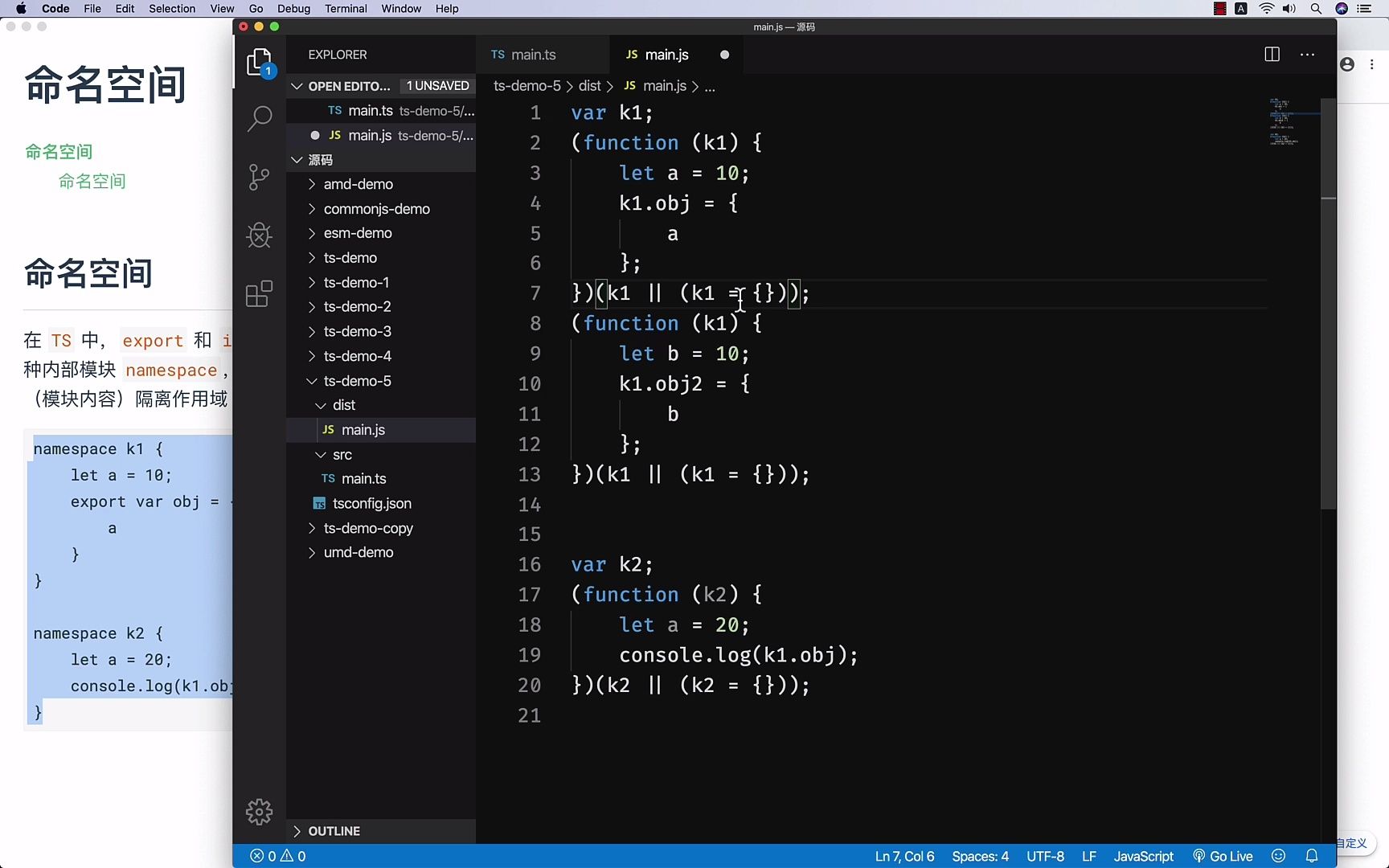Open the Manage gear icon

click(259, 812)
